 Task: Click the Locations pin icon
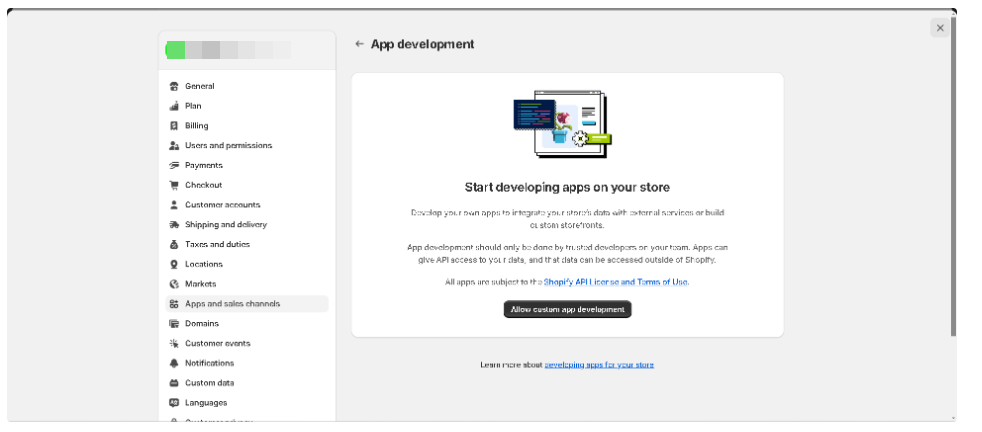[174, 264]
